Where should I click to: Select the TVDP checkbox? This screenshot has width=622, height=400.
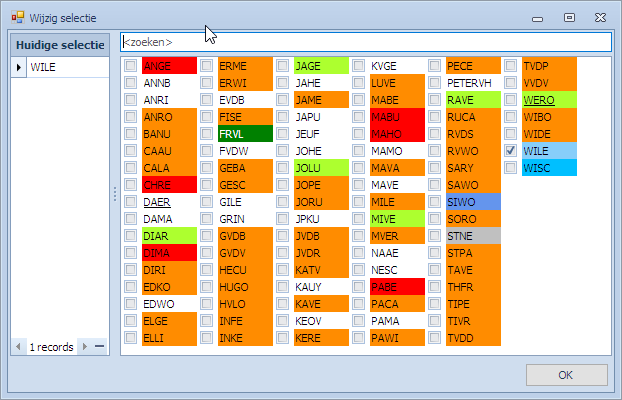tap(511, 65)
